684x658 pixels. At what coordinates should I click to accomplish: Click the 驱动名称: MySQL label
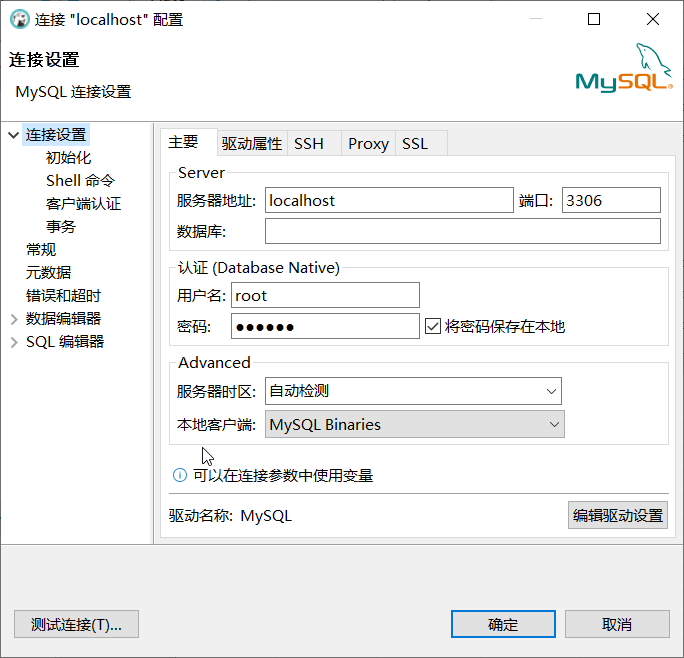[x=230, y=516]
